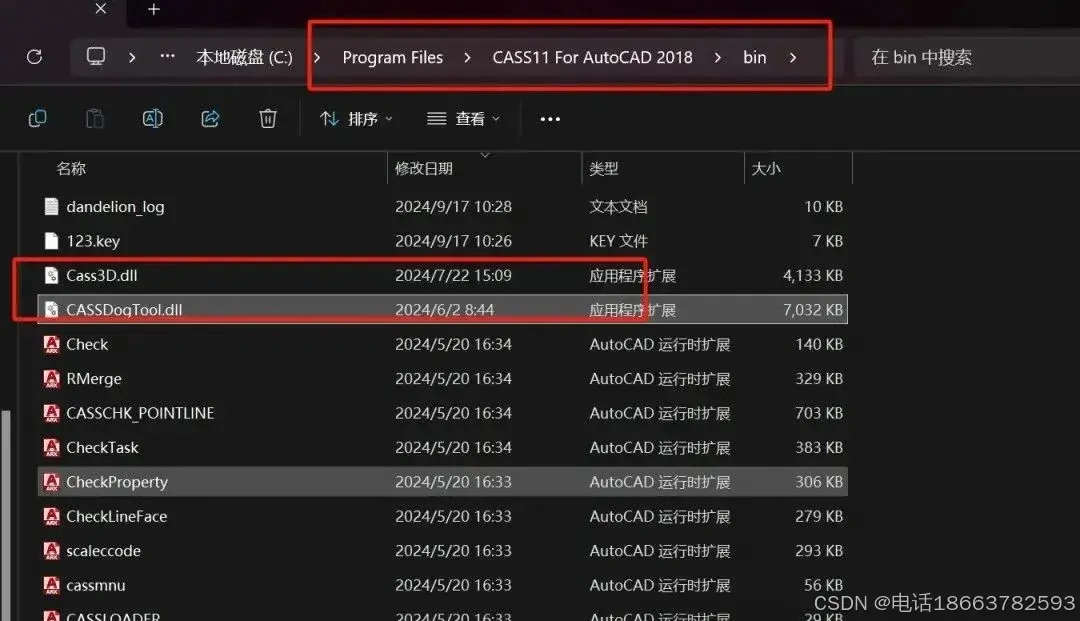Select the CASSCHK_POINTLINE file name
Screen dimensions: 1080x621
tap(140, 413)
